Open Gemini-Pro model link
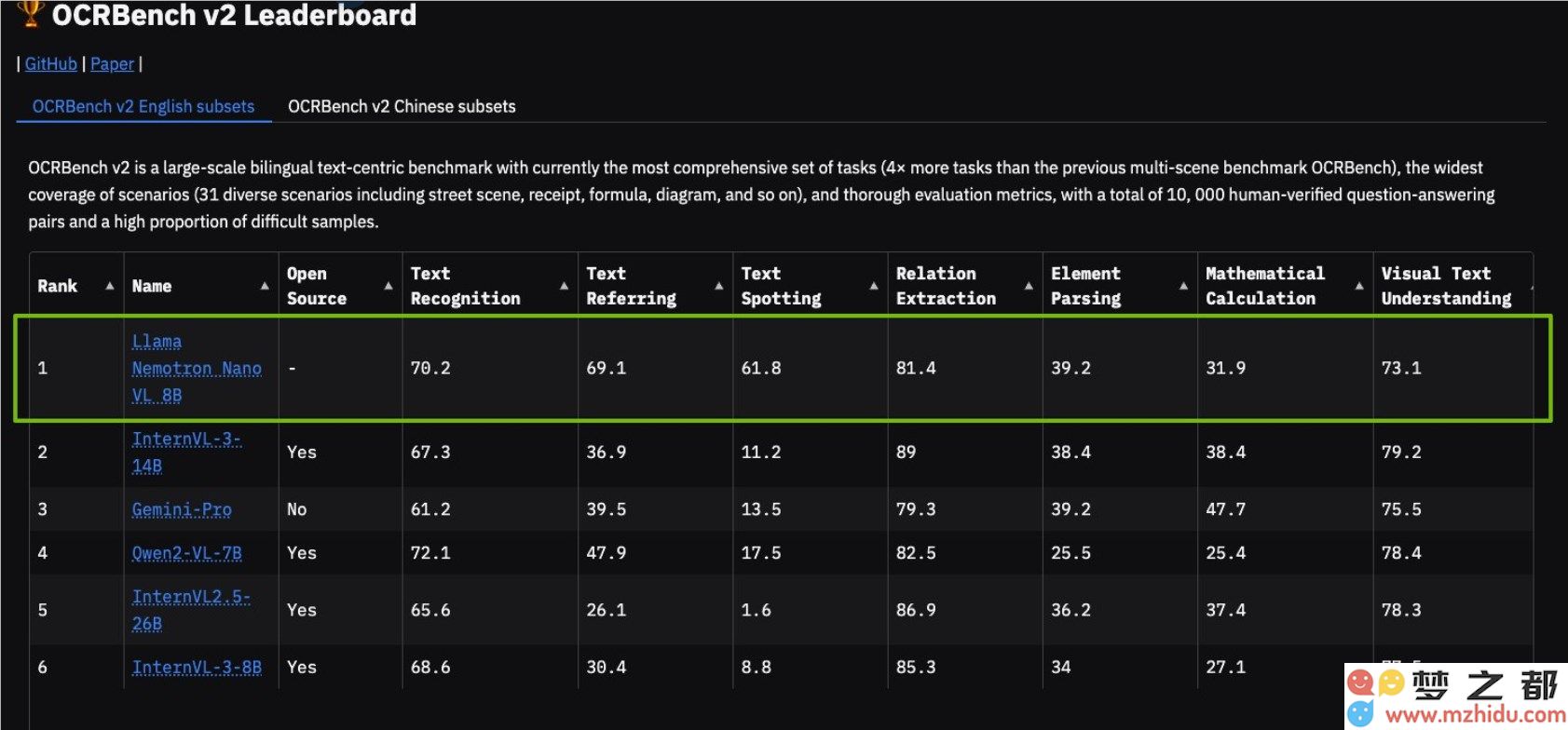Viewport: 1568px width, 730px height. click(x=182, y=509)
